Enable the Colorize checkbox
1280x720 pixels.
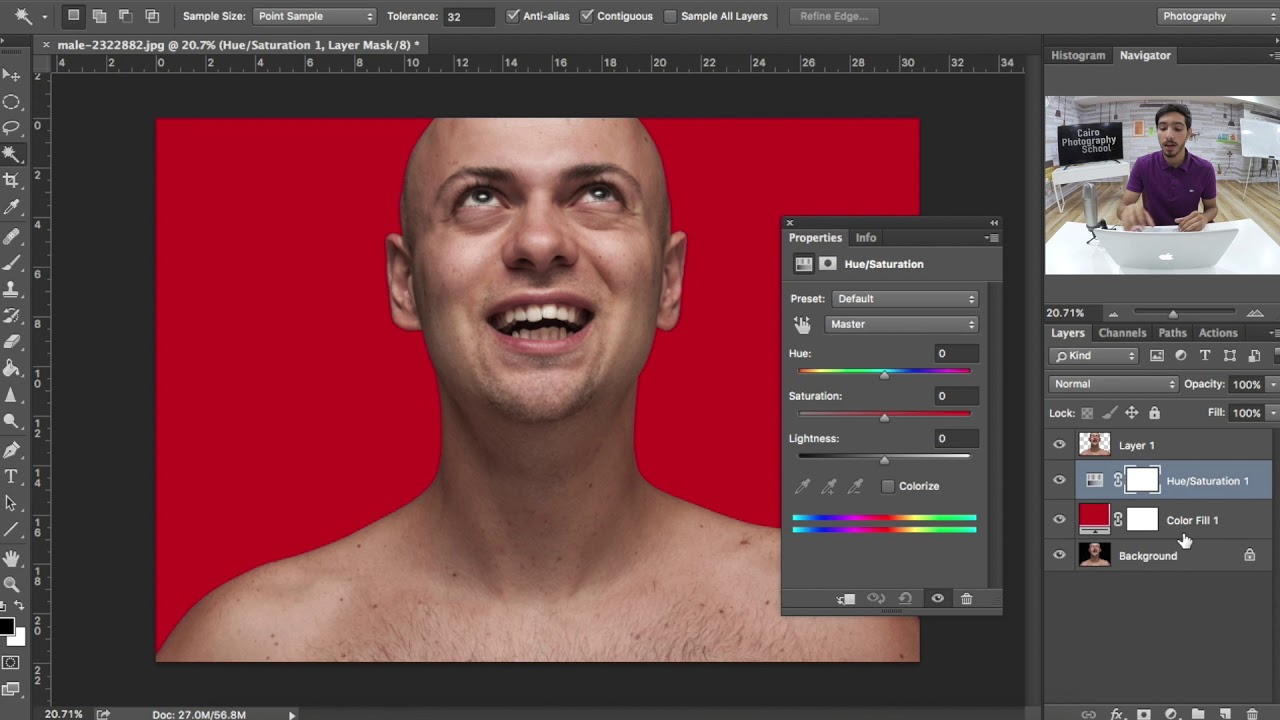click(888, 486)
